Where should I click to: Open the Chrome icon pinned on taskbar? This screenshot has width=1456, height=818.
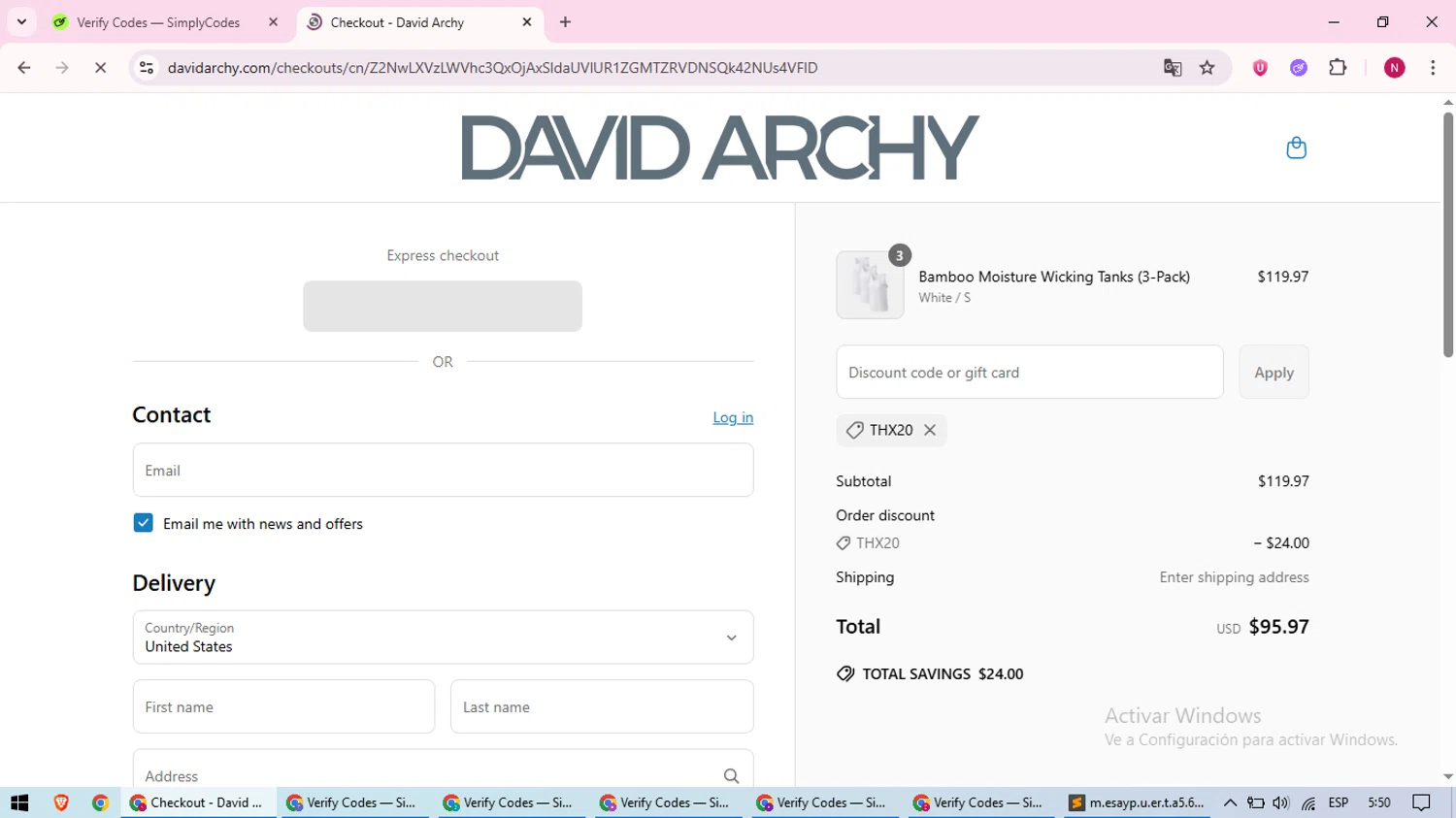pos(100,802)
